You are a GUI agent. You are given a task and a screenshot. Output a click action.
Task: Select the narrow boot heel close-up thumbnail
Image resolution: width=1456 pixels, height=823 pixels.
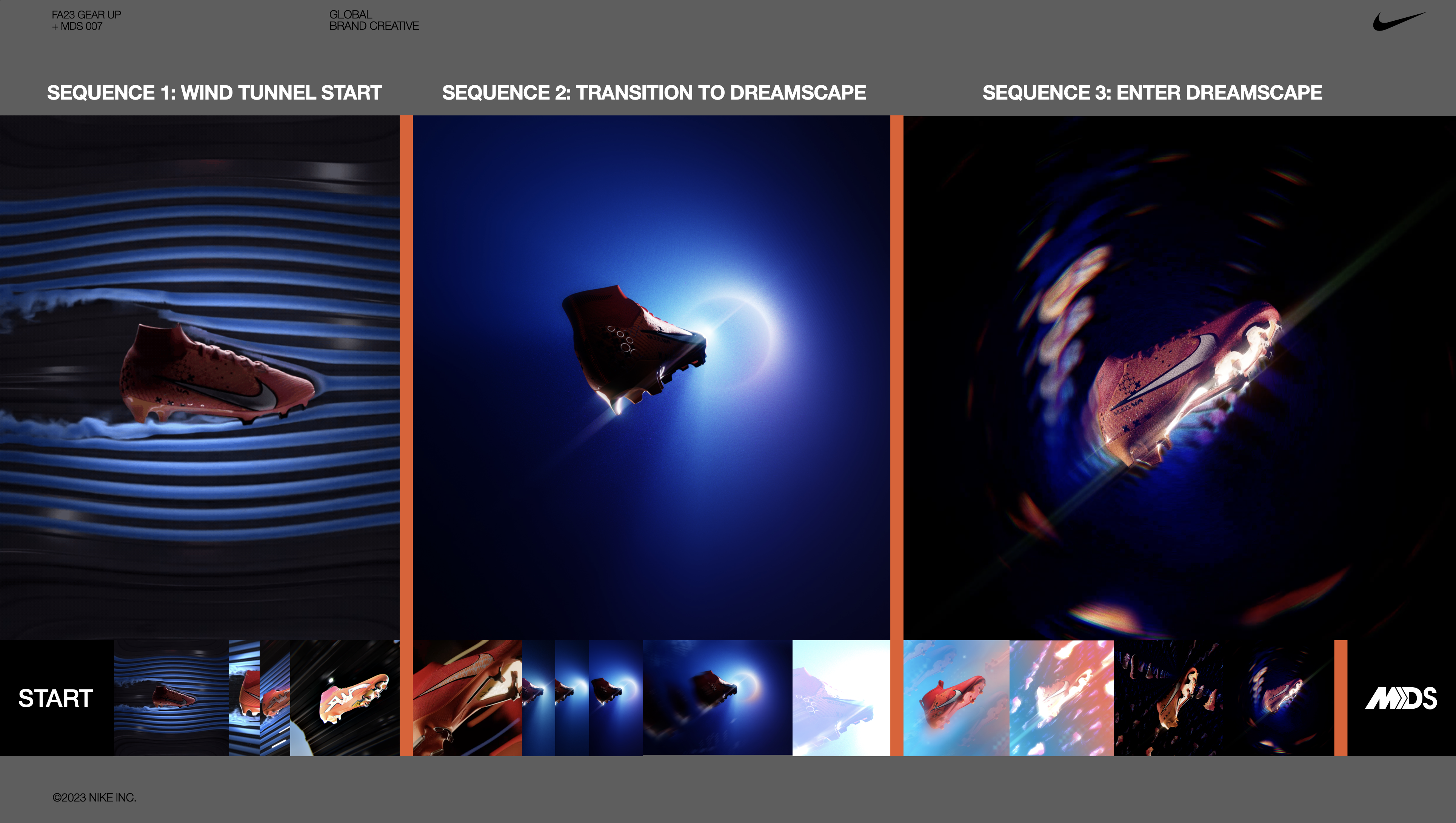click(x=244, y=698)
